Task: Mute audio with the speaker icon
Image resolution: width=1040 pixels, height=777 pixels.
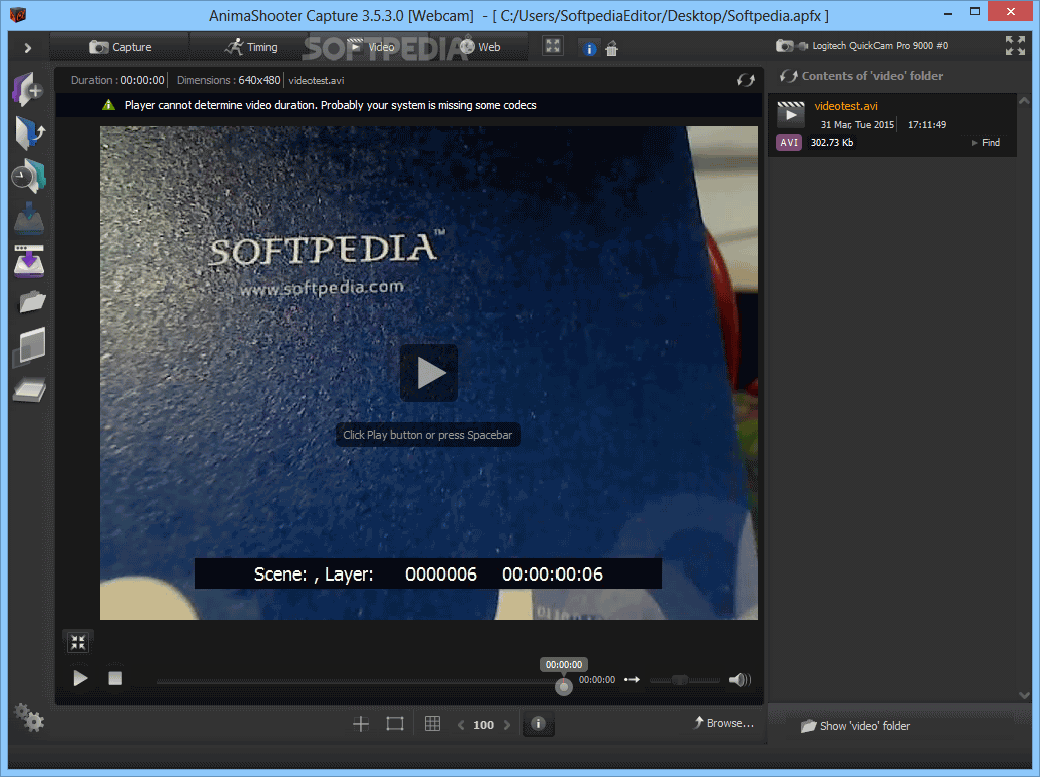Action: (x=740, y=679)
